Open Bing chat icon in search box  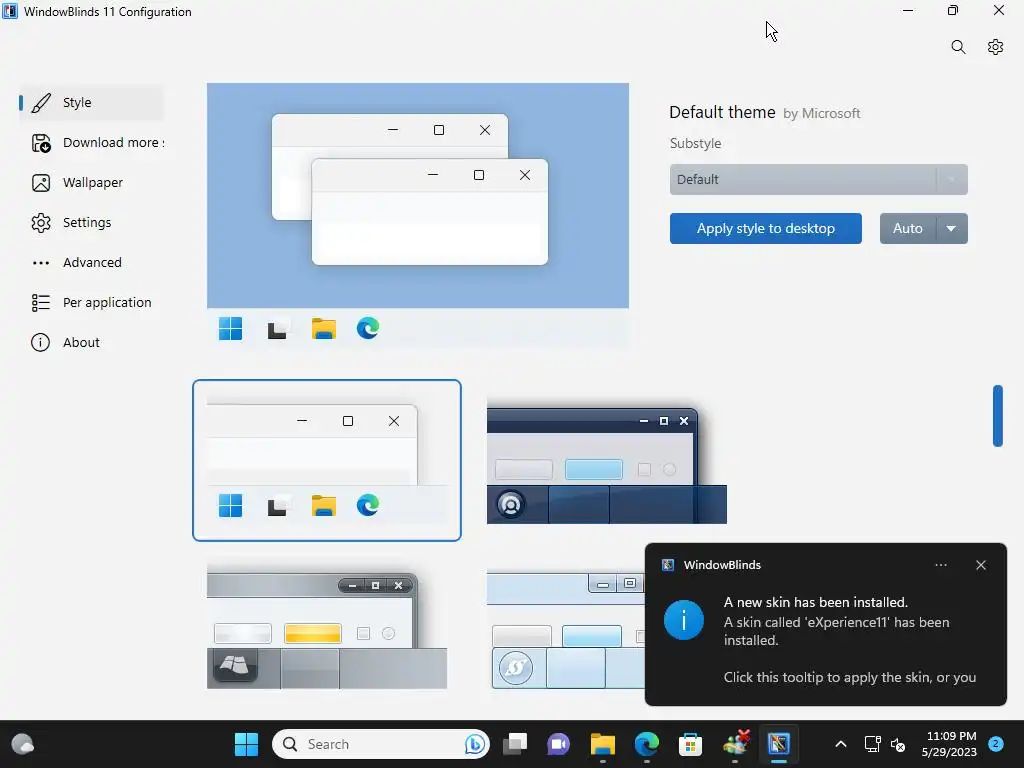(475, 744)
